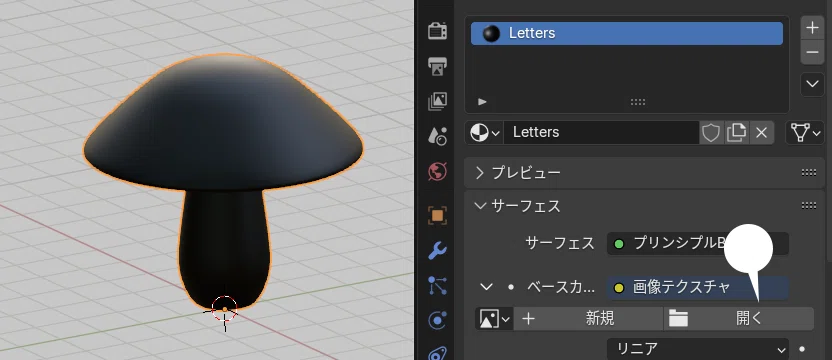Collapse the ベースカラー texture settings
832x360 pixels.
tap(486, 287)
